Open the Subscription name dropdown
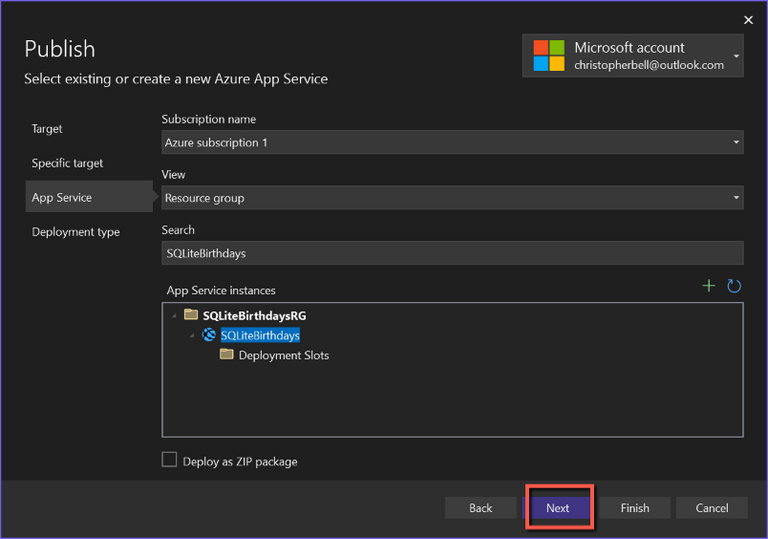 click(736, 143)
